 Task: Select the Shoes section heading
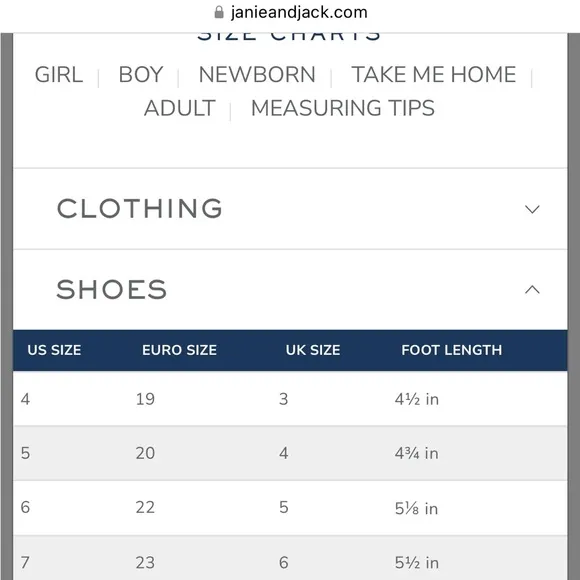coord(112,289)
